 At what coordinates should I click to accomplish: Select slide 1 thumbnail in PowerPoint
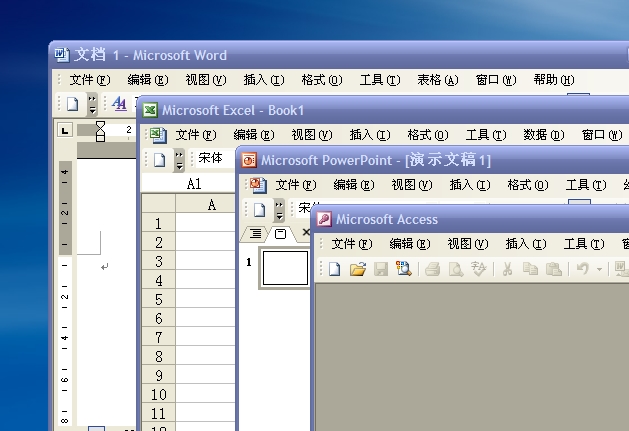click(285, 268)
